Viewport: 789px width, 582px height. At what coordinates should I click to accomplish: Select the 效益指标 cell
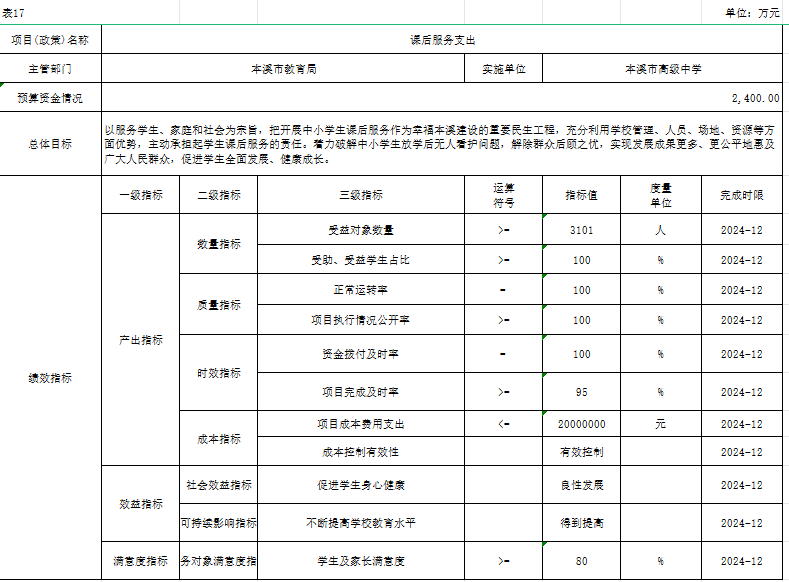(141, 504)
